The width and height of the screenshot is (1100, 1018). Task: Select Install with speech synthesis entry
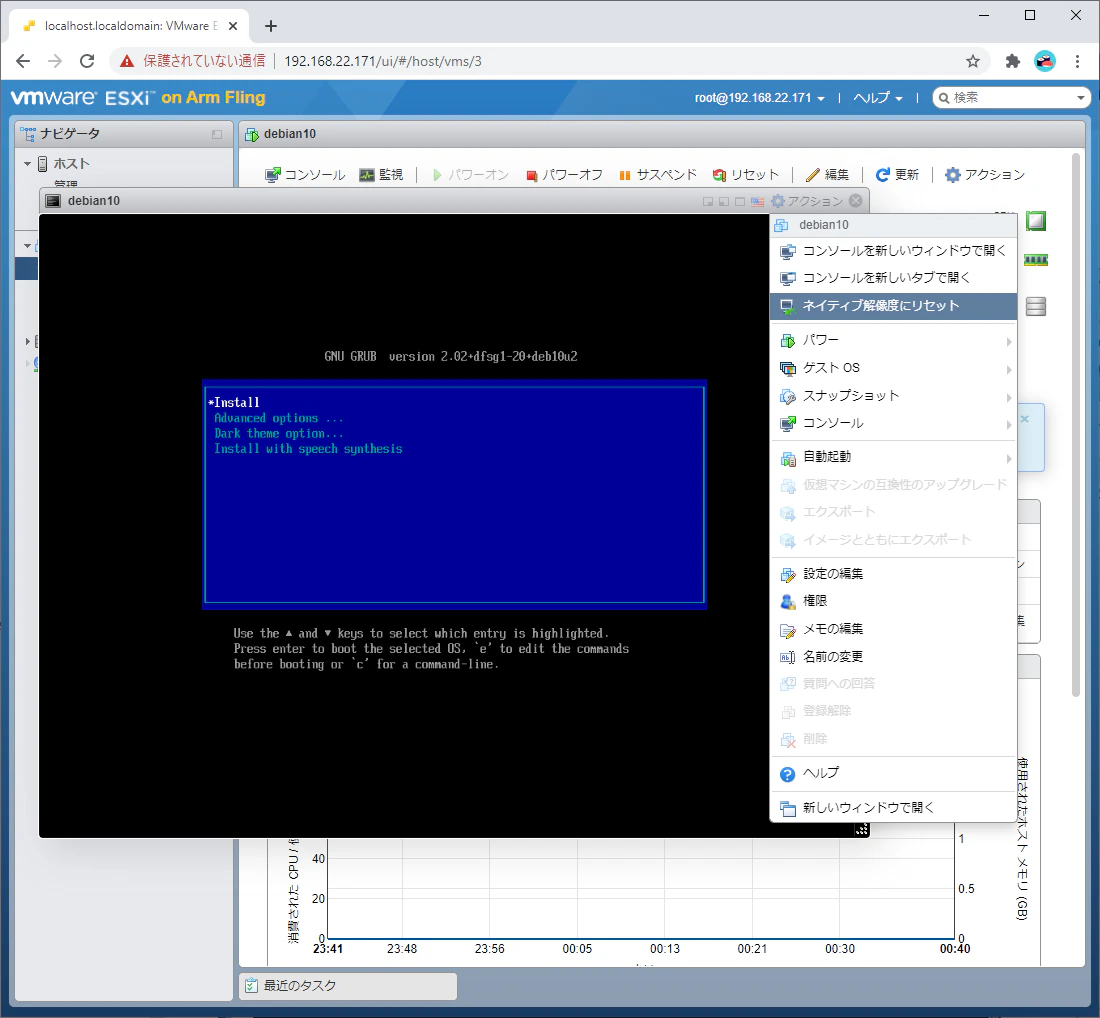pos(308,449)
